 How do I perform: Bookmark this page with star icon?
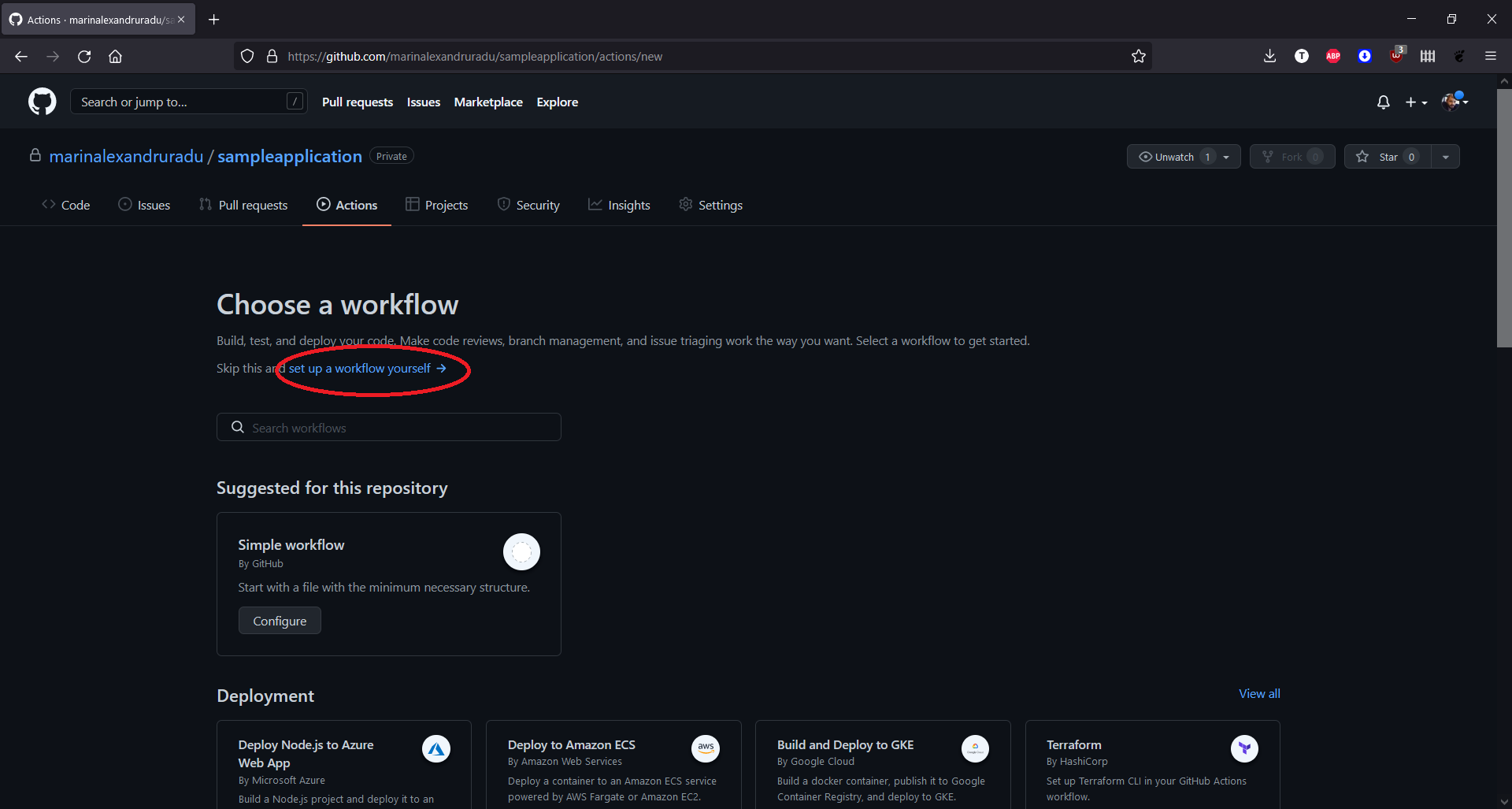click(x=1138, y=56)
